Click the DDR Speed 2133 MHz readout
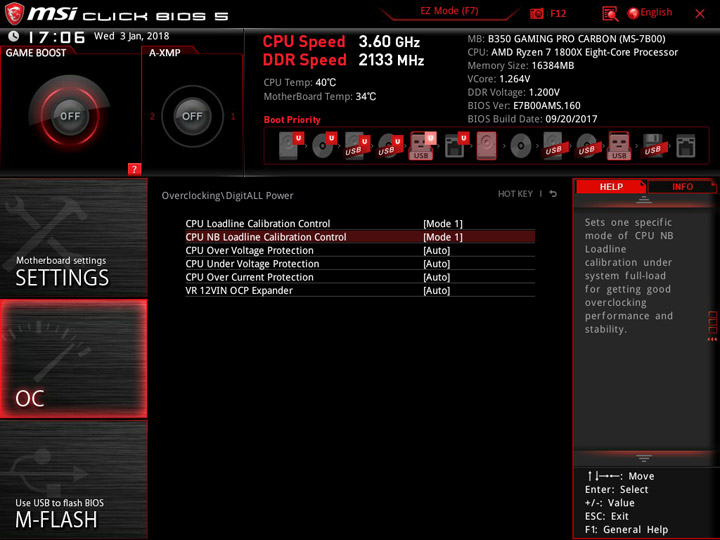 [x=343, y=60]
